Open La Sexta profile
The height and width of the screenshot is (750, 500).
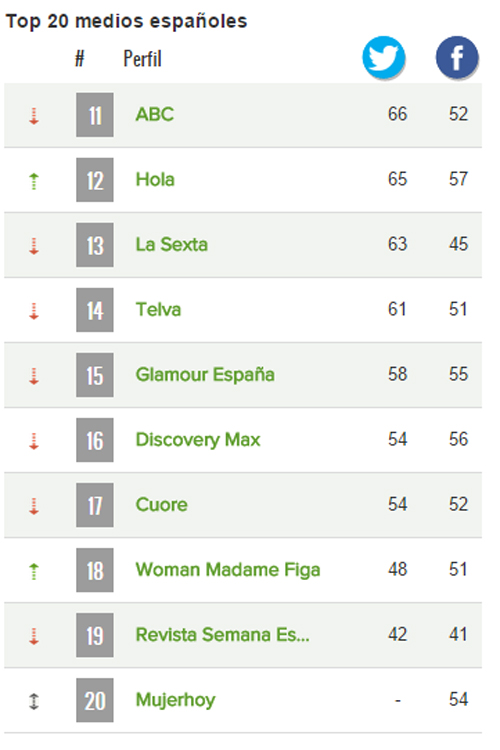(172, 244)
